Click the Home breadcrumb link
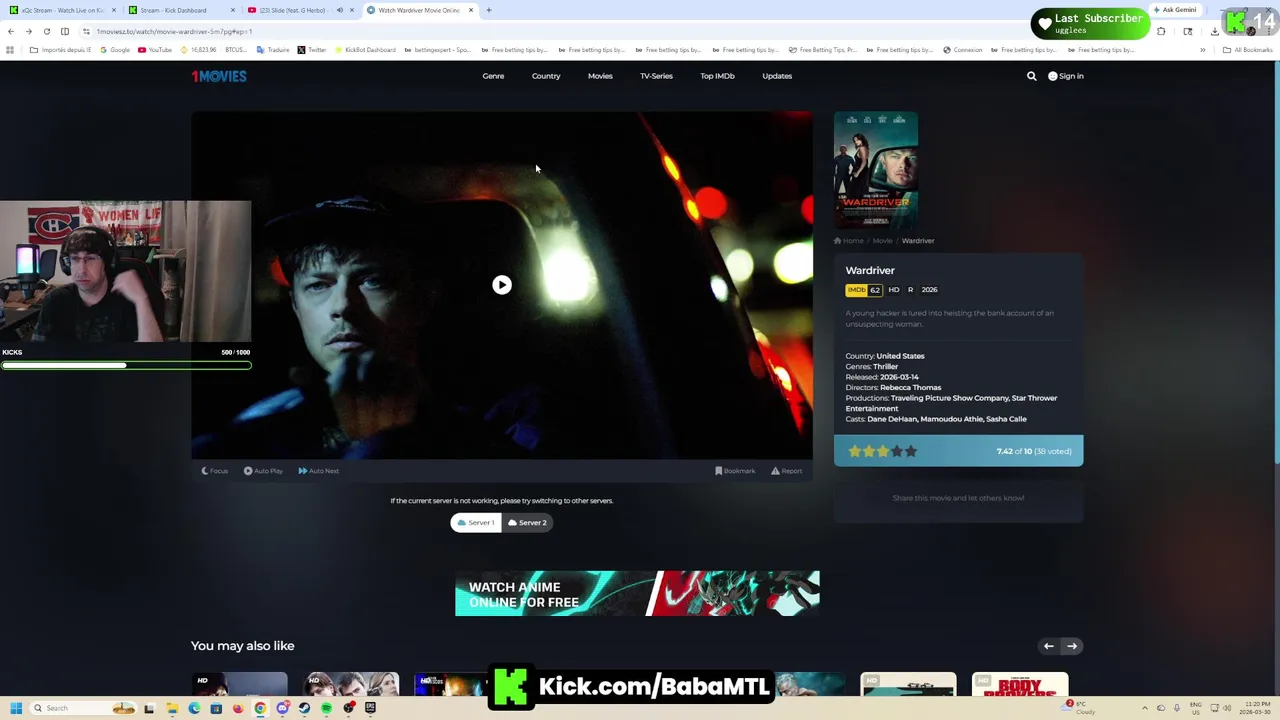The image size is (1280, 720). click(x=849, y=241)
